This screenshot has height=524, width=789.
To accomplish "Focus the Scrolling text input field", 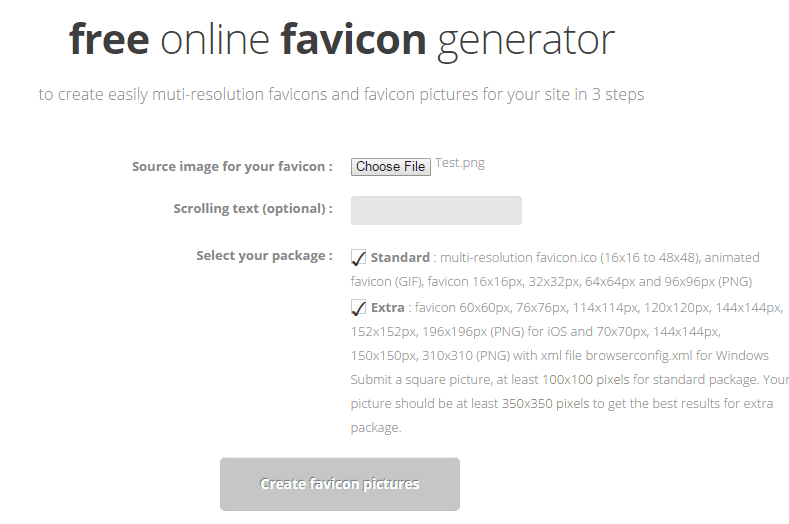I will (436, 210).
